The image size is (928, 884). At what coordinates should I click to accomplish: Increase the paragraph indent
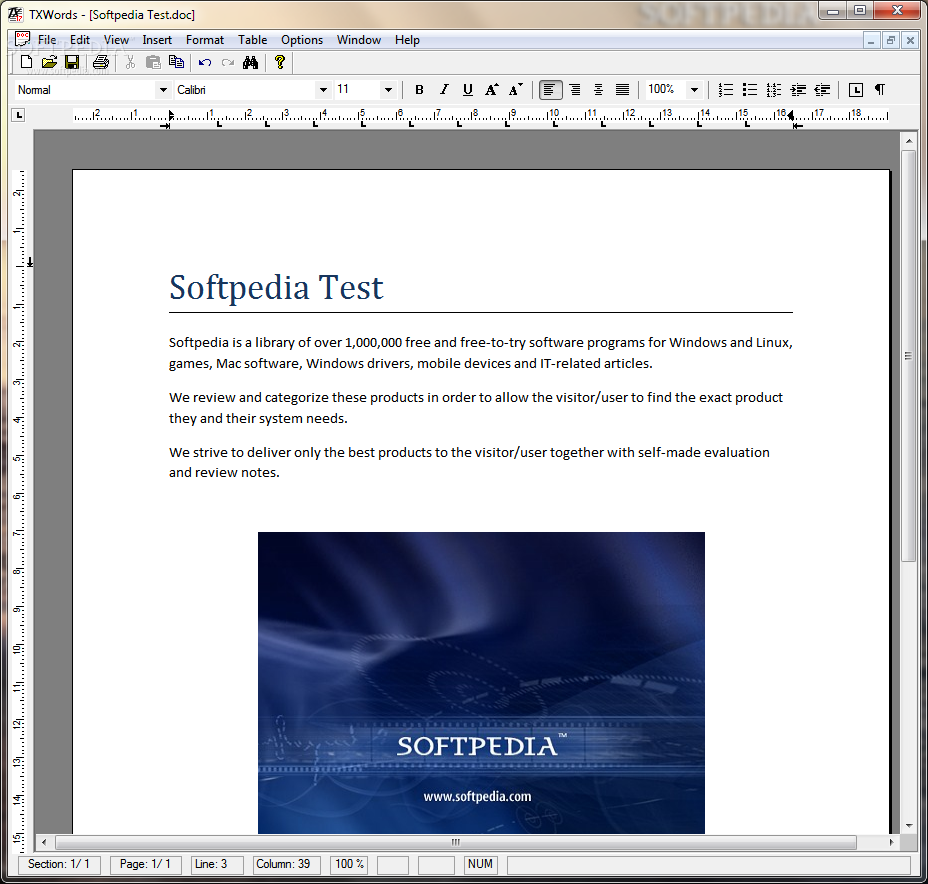tap(798, 90)
